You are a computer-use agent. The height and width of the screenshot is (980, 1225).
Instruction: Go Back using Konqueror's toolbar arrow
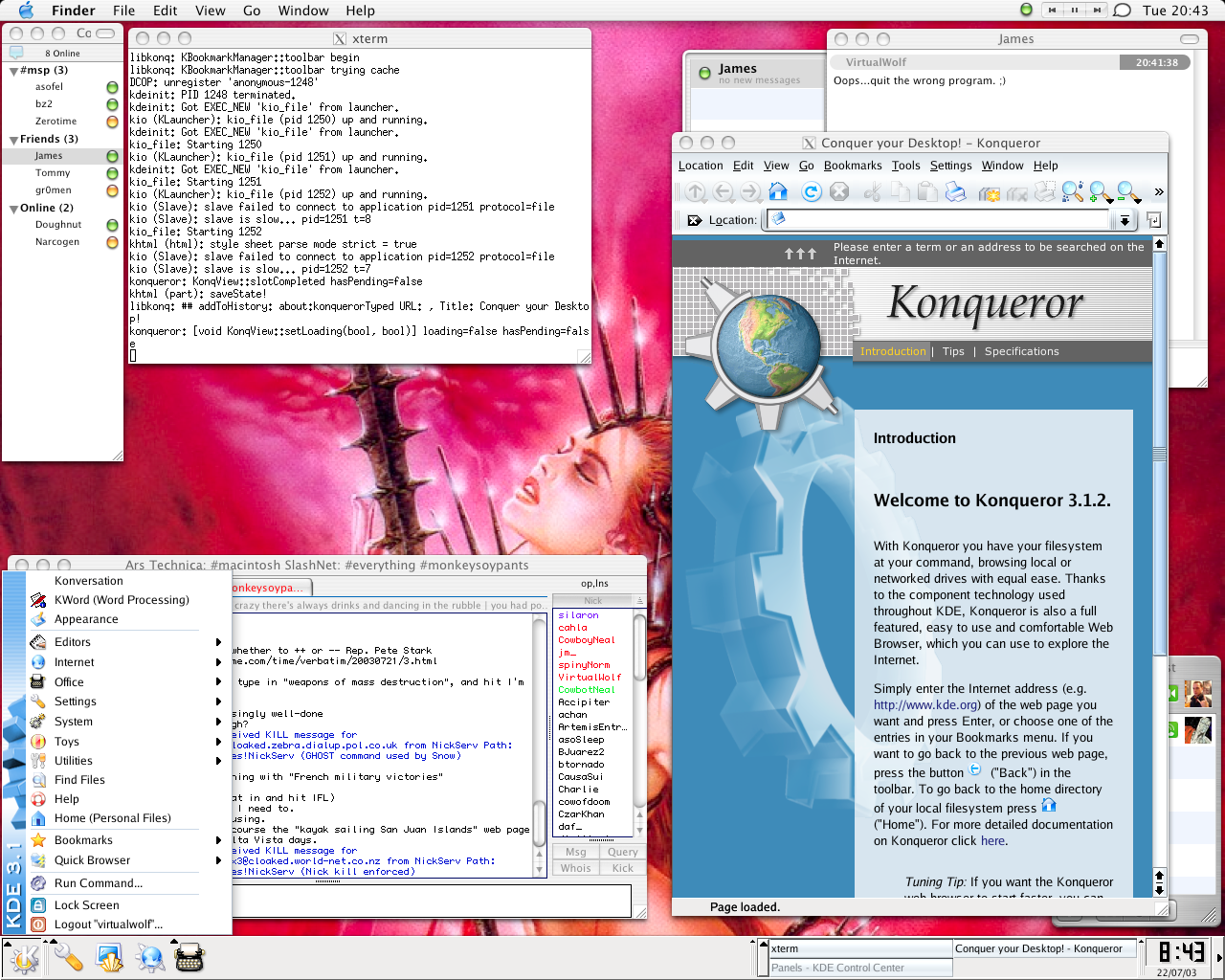724,192
